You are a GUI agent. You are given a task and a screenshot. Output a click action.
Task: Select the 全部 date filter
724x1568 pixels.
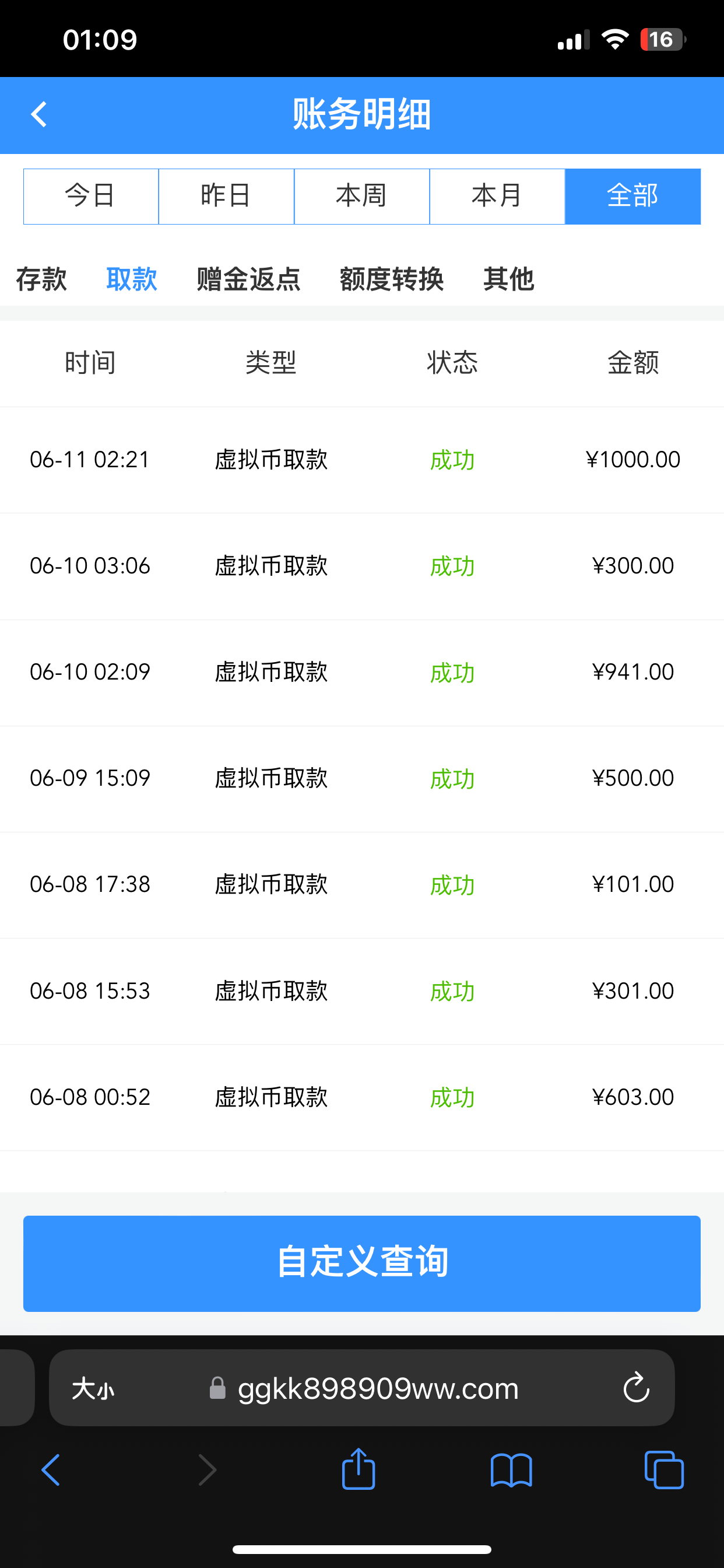click(632, 196)
